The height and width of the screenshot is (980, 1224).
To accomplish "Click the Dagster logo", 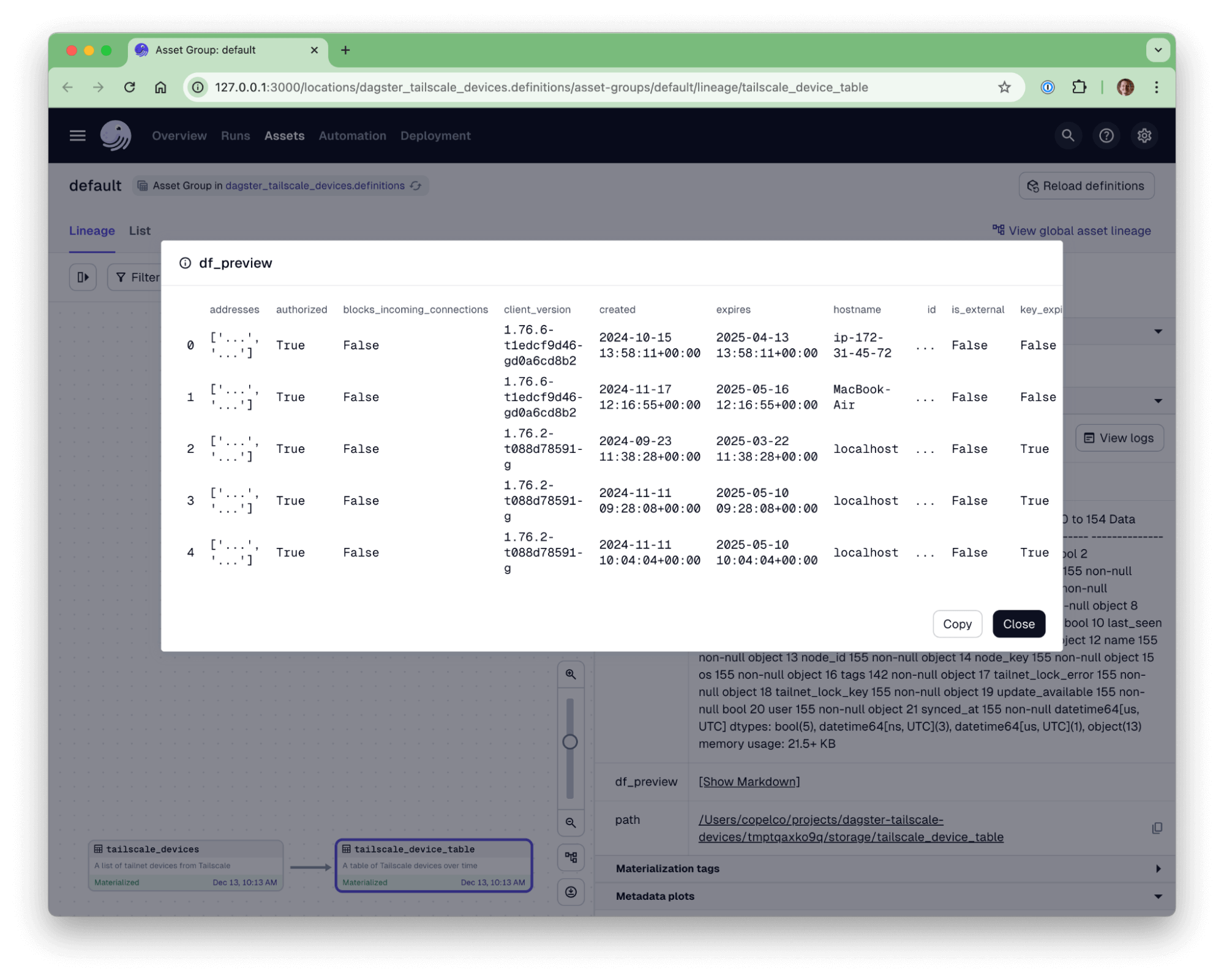I will point(116,135).
